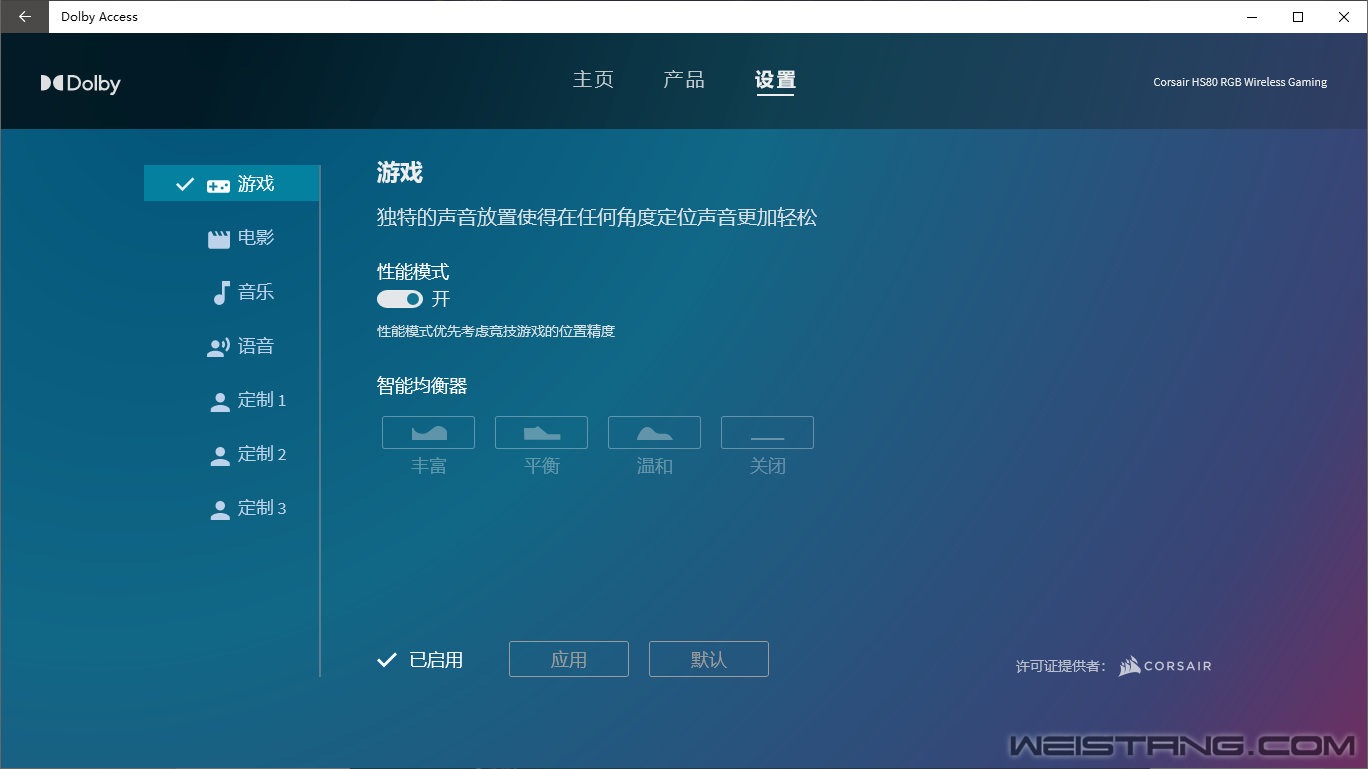Click the Corsair license logo
The height and width of the screenshot is (769, 1368).
1165,666
